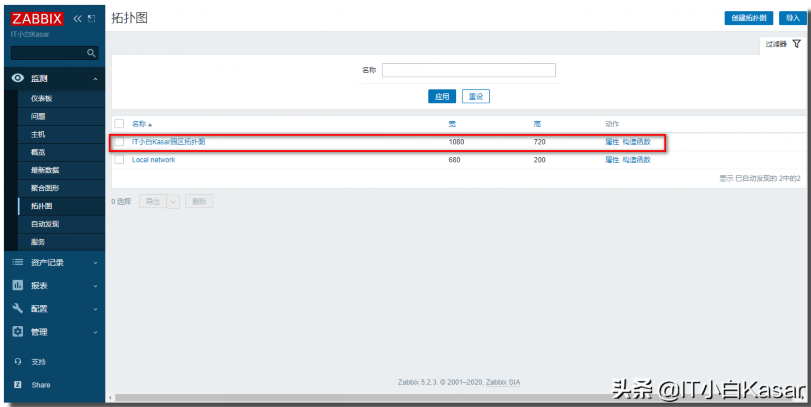Click the 重设 filter button
This screenshot has width=811, height=407.
(x=476, y=96)
